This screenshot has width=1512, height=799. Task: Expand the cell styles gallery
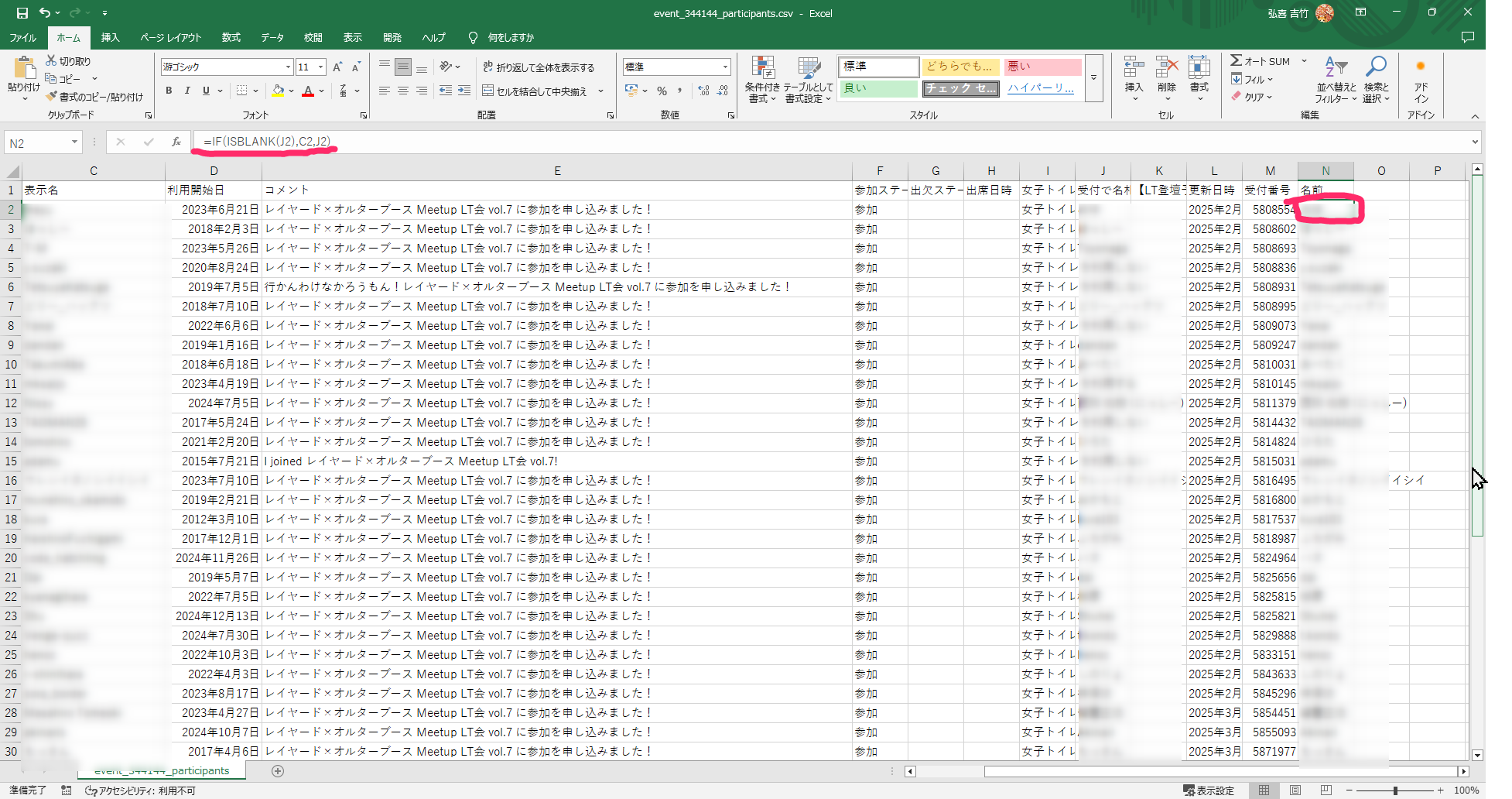[1094, 78]
